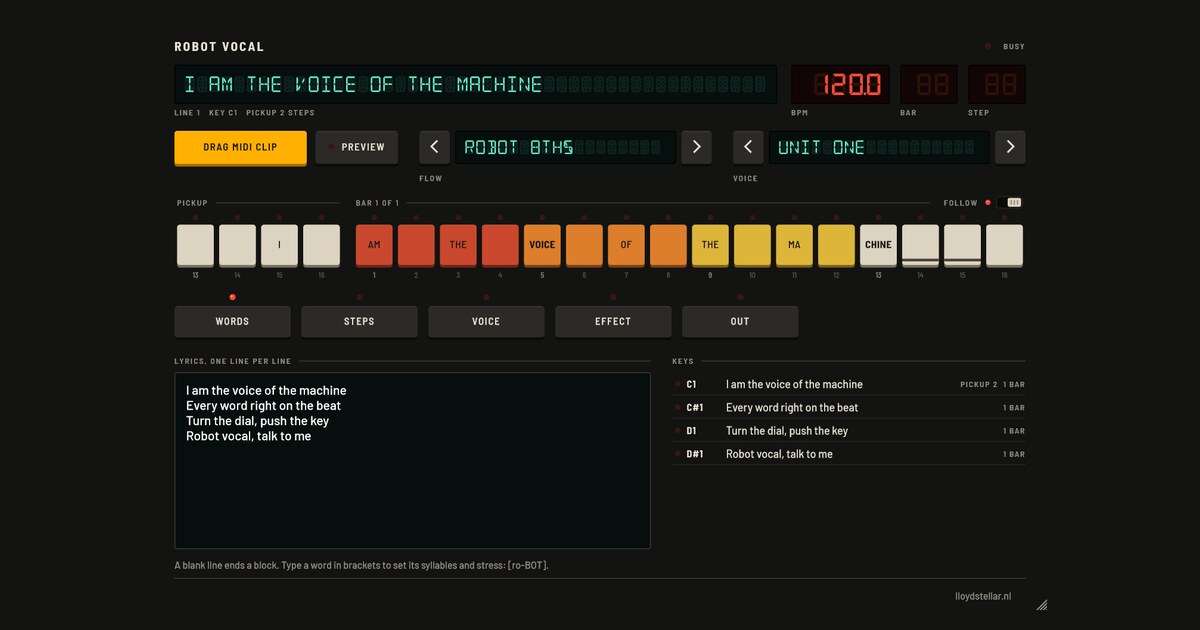Select the cream step pad labeled CHINE
The image size is (1200, 630).
pos(878,245)
